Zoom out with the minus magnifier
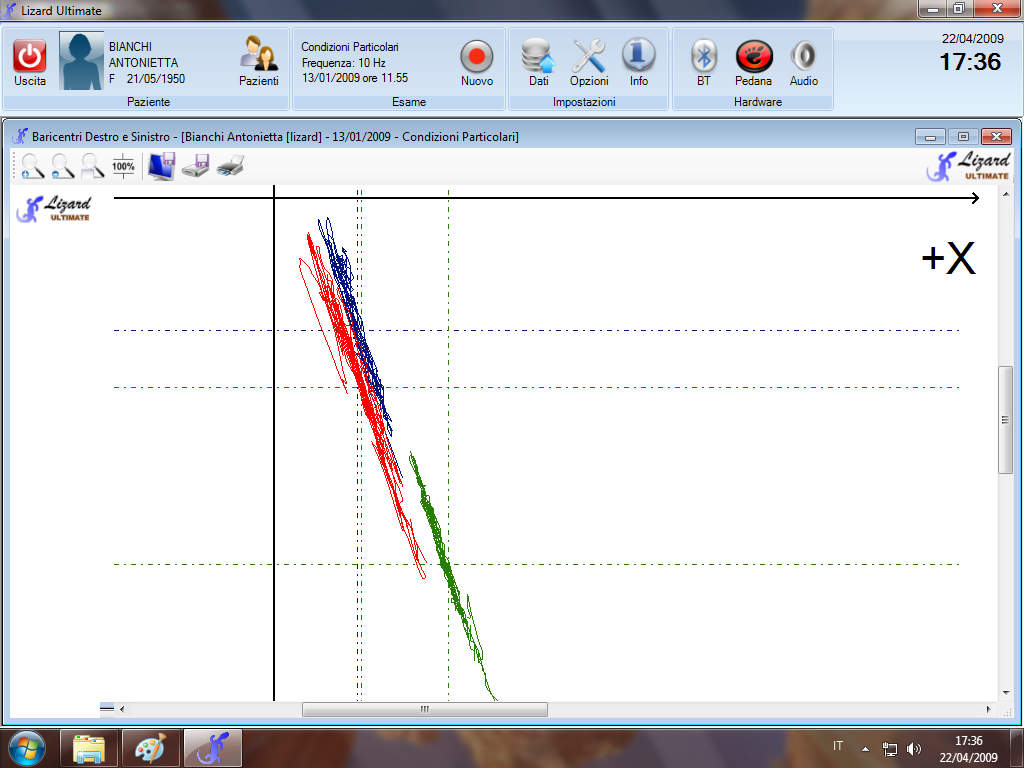The height and width of the screenshot is (768, 1024). point(62,166)
